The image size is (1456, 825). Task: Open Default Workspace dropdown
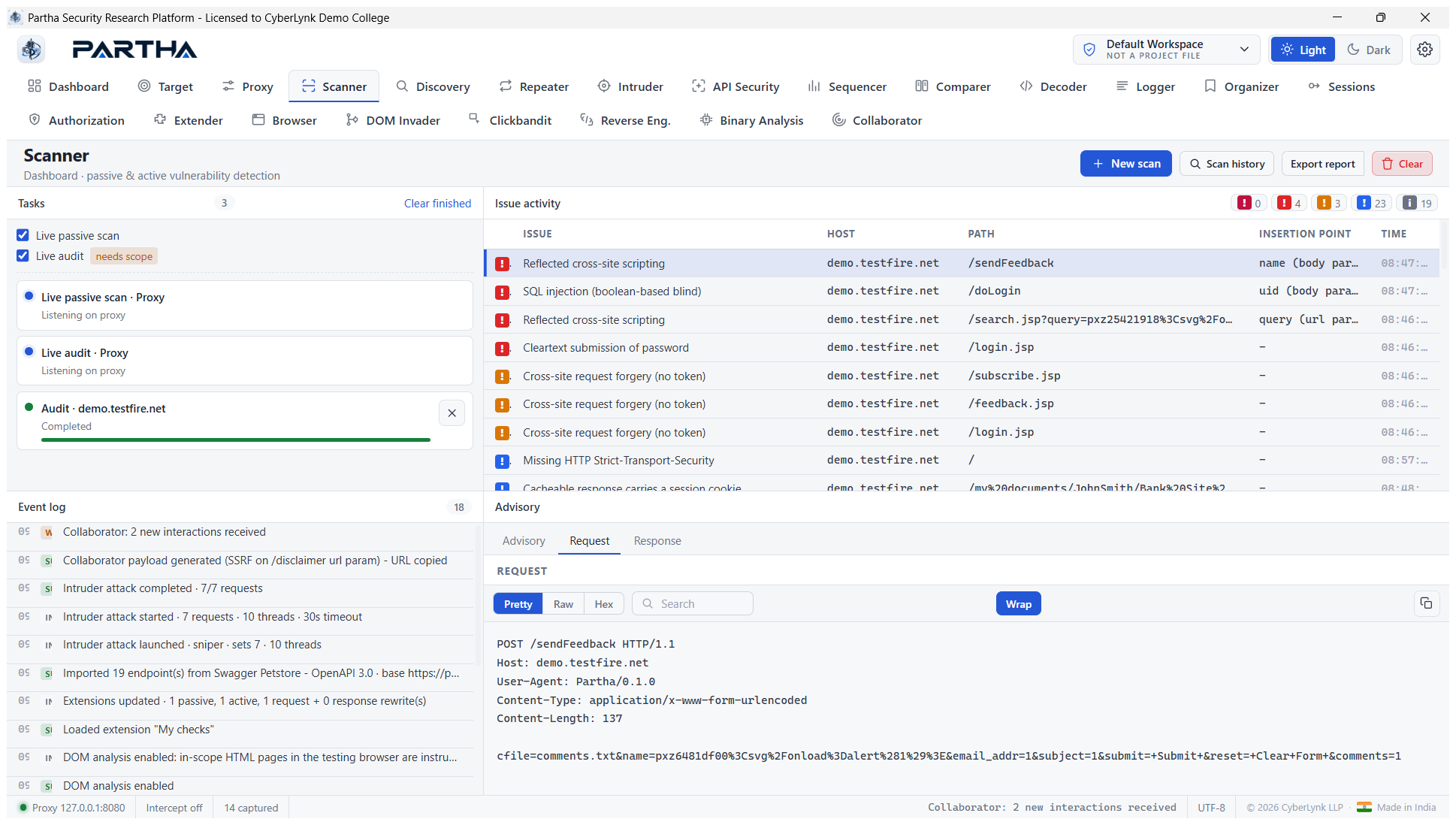tap(1167, 50)
